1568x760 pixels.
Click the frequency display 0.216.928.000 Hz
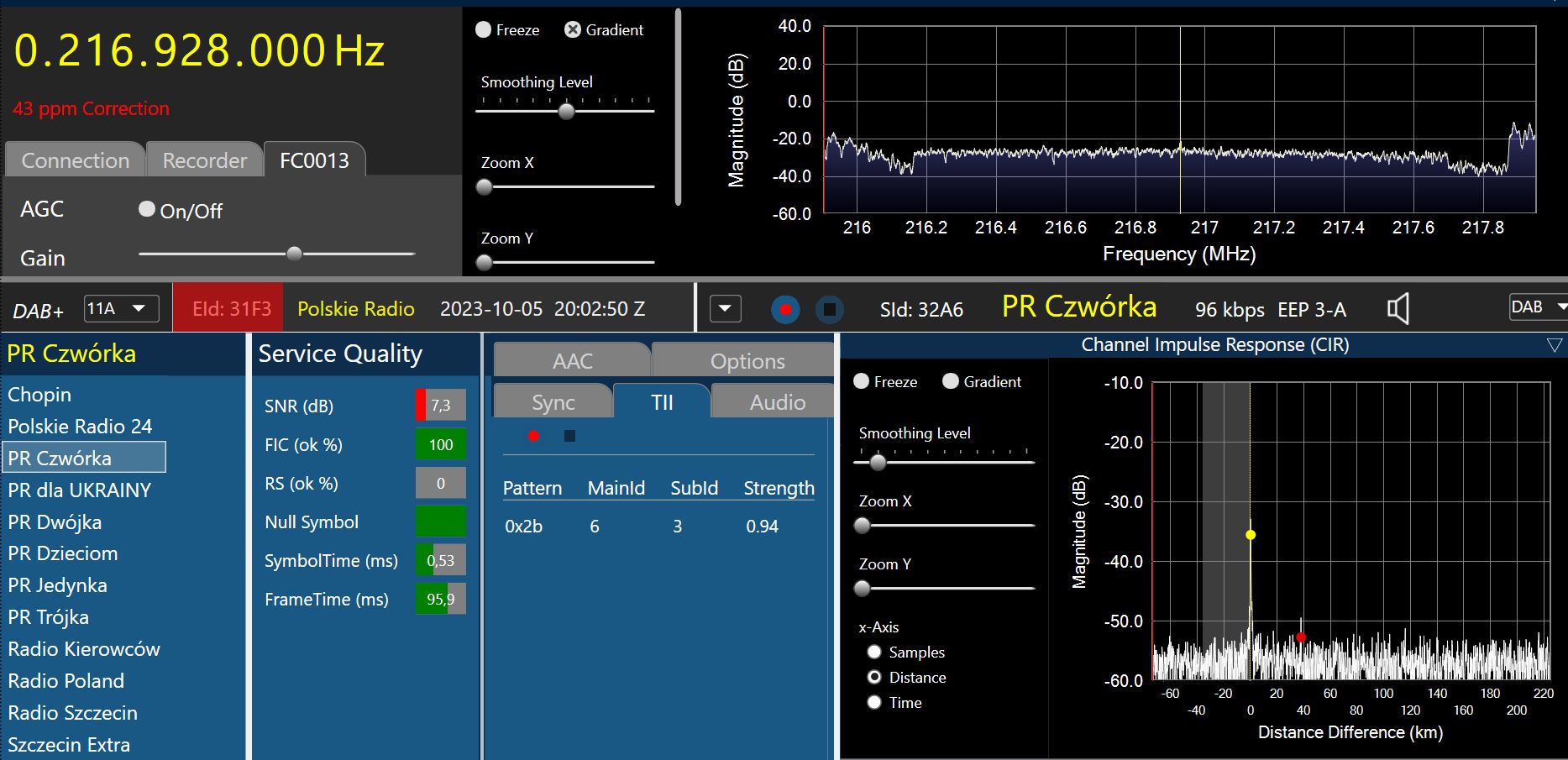click(x=199, y=51)
